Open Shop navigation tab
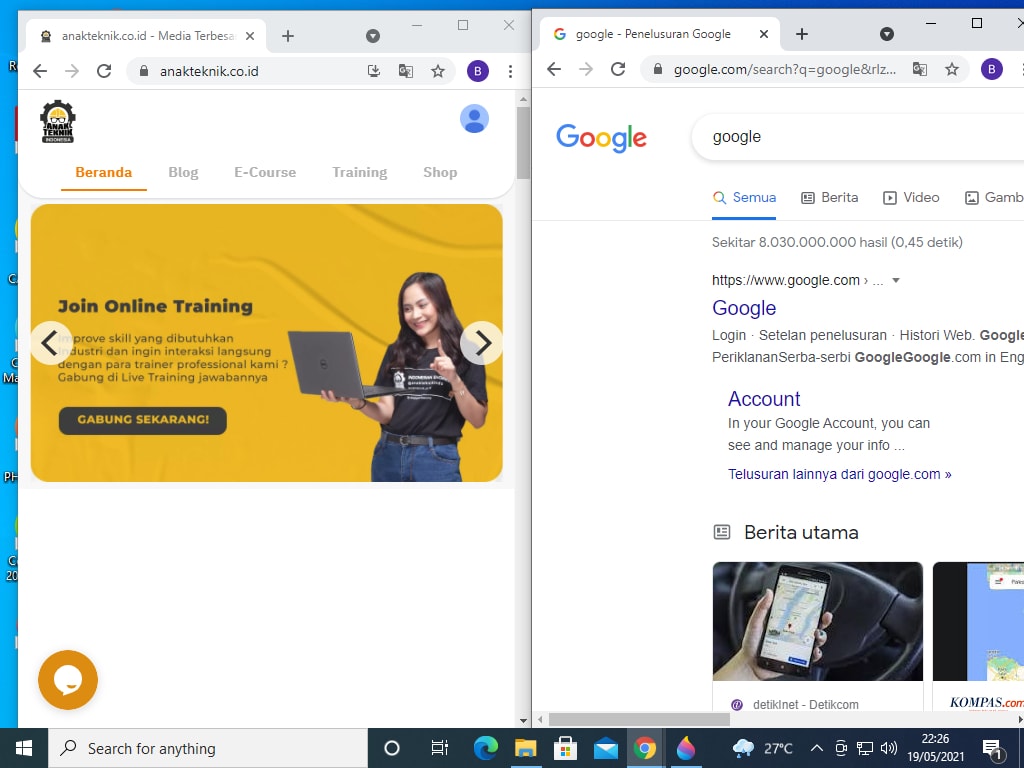Viewport: 1024px width, 768px height. (440, 172)
